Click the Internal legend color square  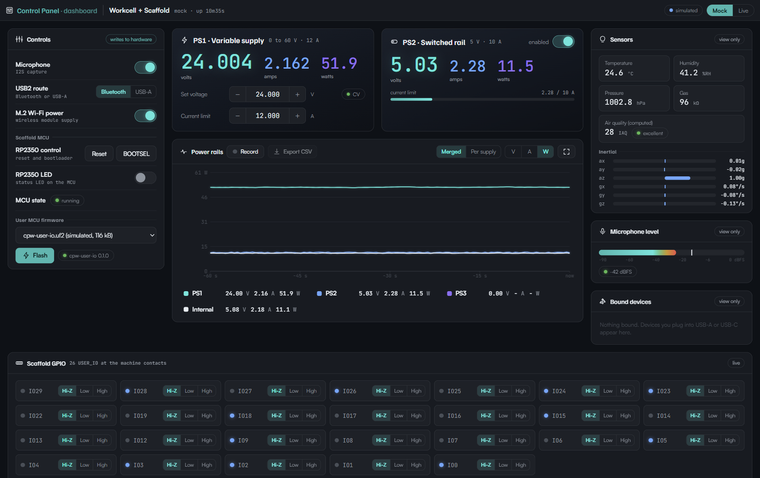(186, 309)
